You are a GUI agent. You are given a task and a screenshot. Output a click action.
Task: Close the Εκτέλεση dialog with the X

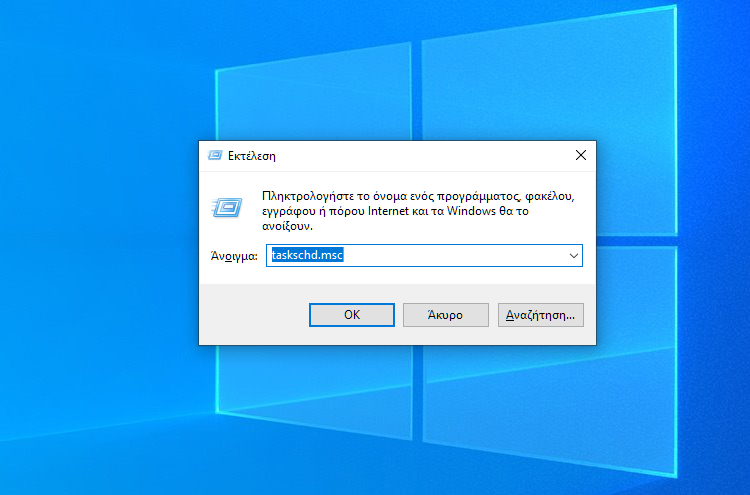(x=581, y=155)
